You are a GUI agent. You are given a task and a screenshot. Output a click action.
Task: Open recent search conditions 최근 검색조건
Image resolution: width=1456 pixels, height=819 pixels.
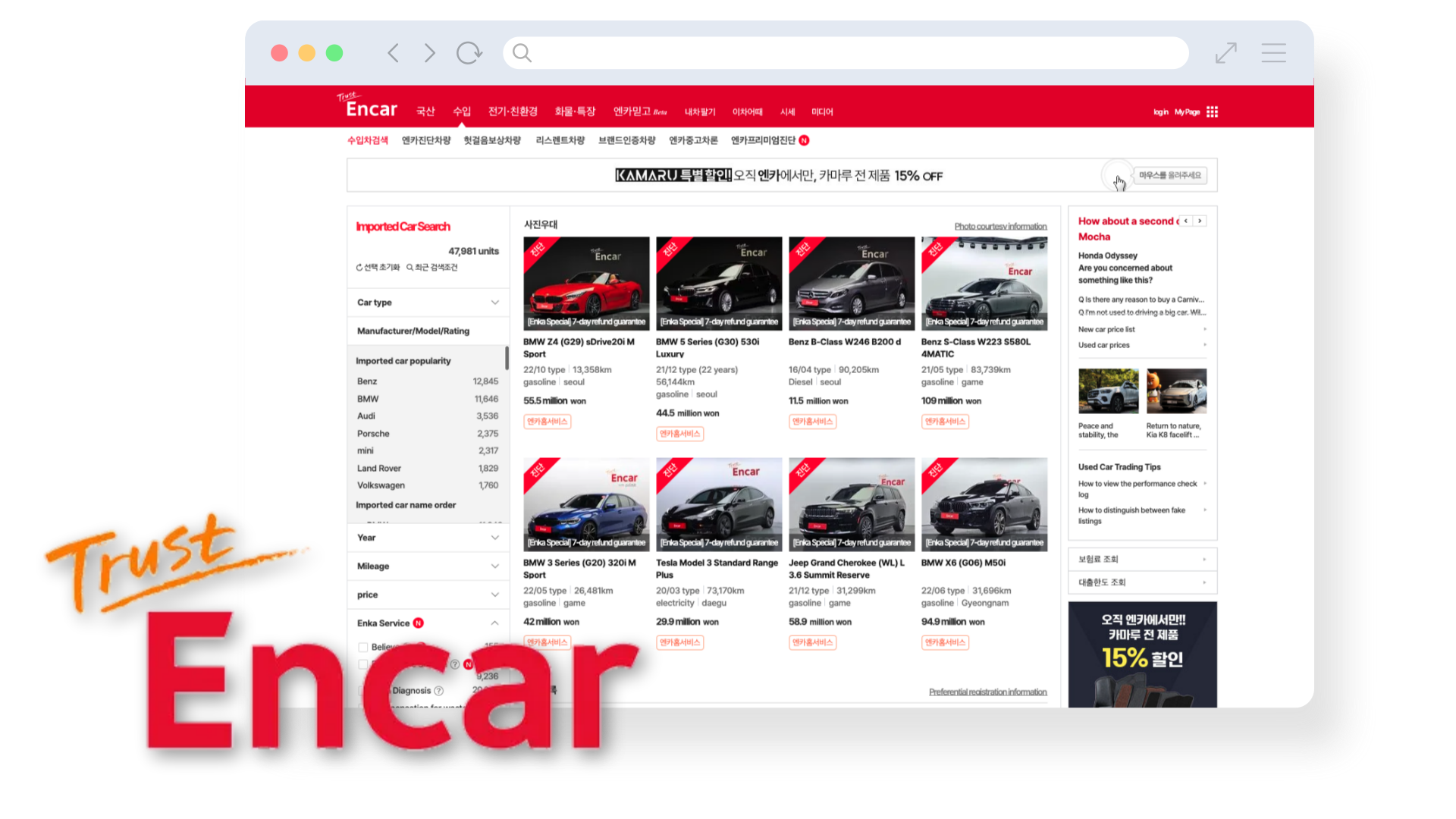click(x=431, y=268)
